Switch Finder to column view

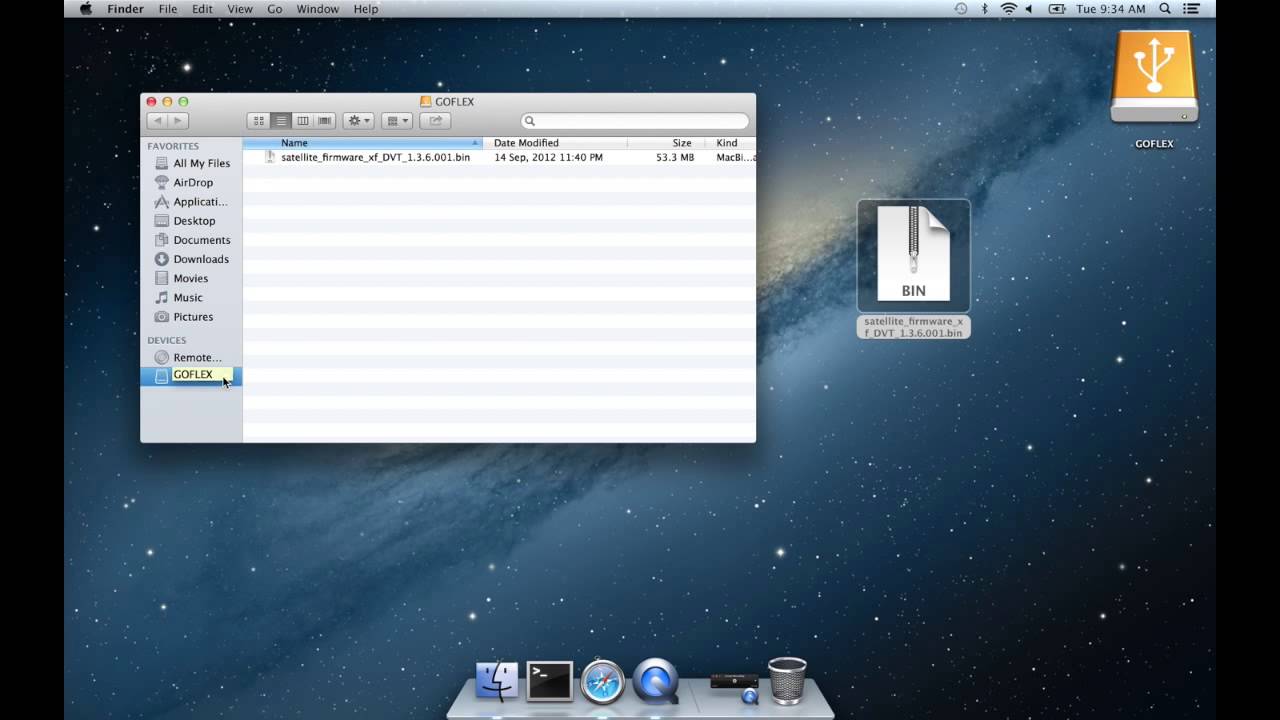[303, 121]
